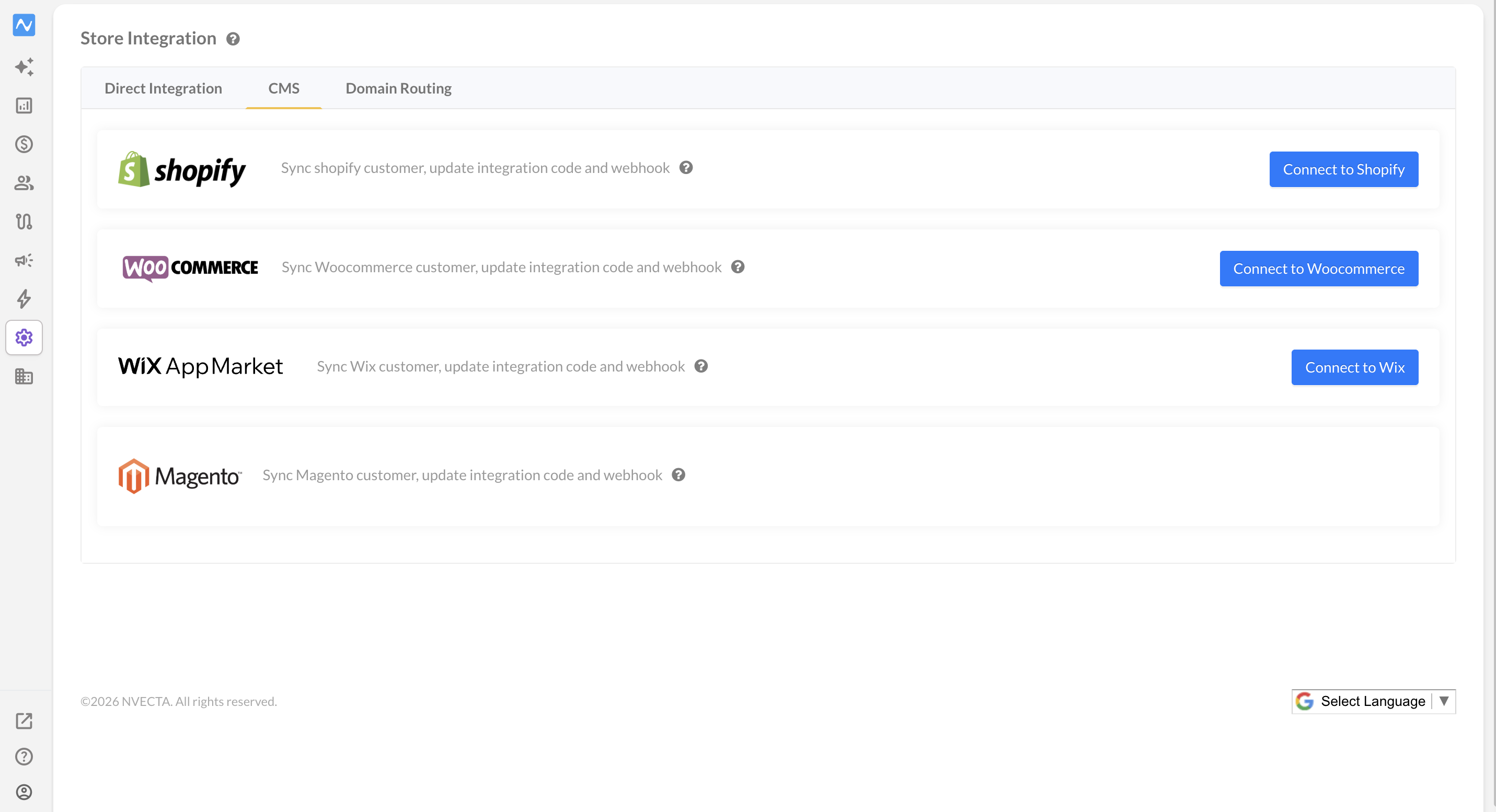Open the dollar-sign revenue icon in the sidebar

pyautogui.click(x=24, y=144)
